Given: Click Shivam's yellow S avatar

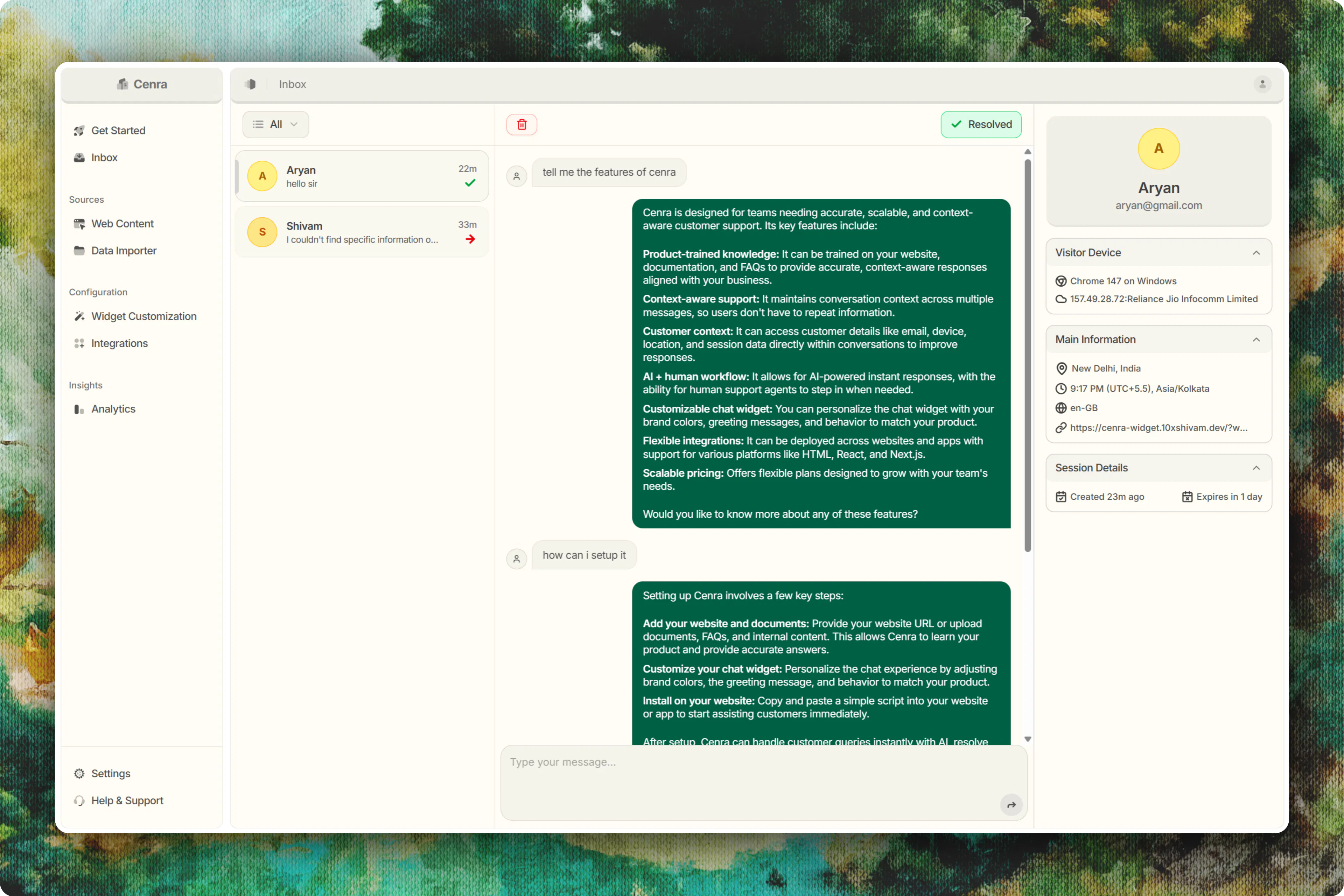Looking at the screenshot, I should (x=262, y=232).
